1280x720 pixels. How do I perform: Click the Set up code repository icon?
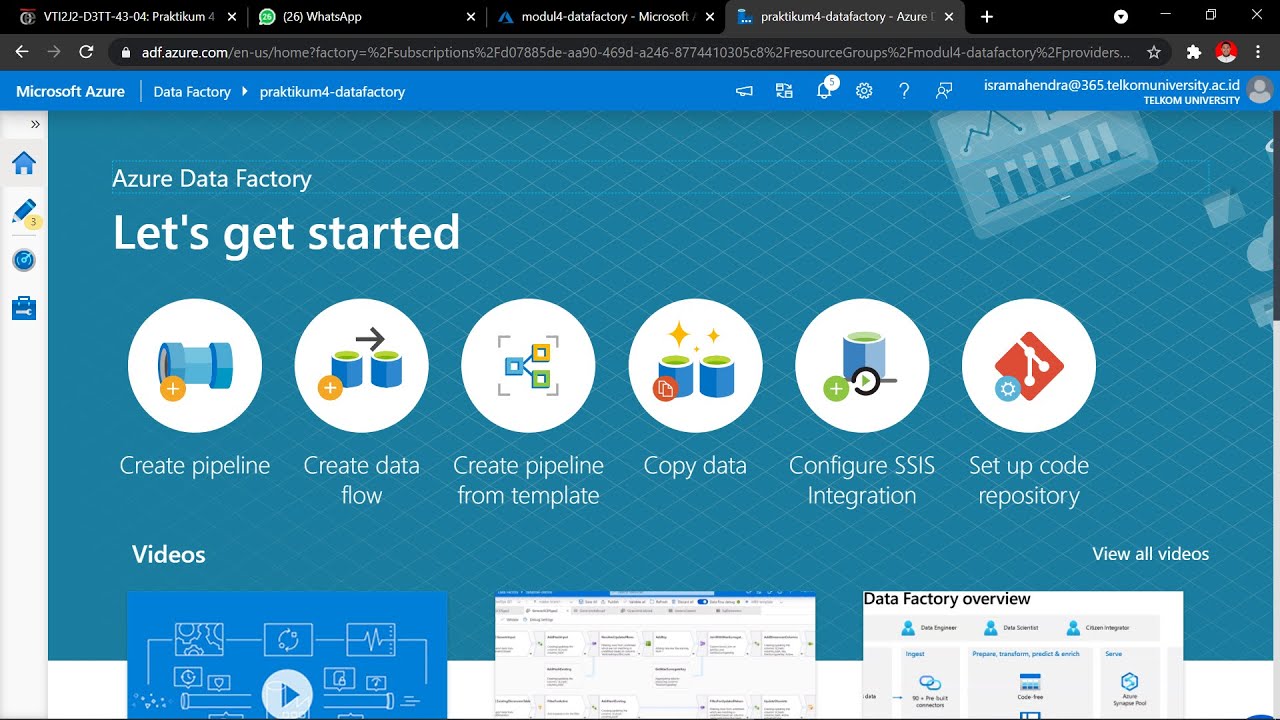[1029, 366]
